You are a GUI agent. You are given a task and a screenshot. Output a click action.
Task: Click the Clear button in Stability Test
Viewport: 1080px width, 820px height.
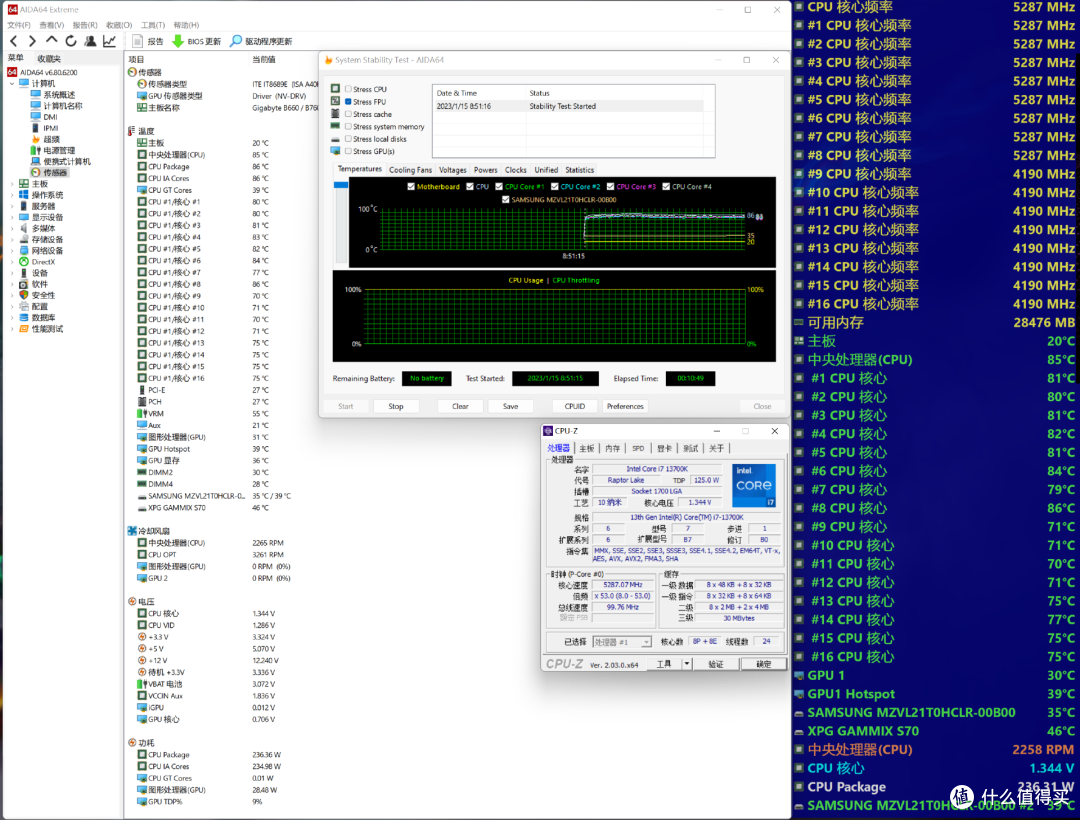click(x=460, y=406)
